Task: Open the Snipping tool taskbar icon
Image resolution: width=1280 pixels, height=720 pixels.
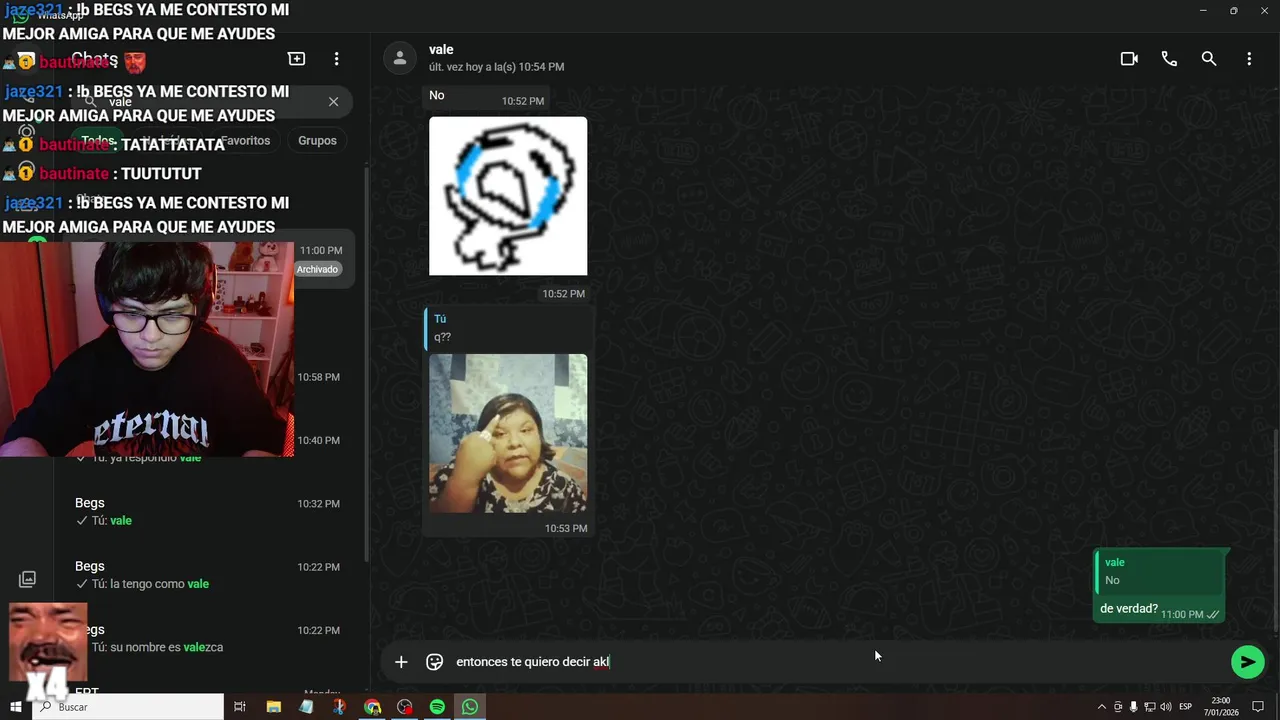Action: [x=339, y=707]
